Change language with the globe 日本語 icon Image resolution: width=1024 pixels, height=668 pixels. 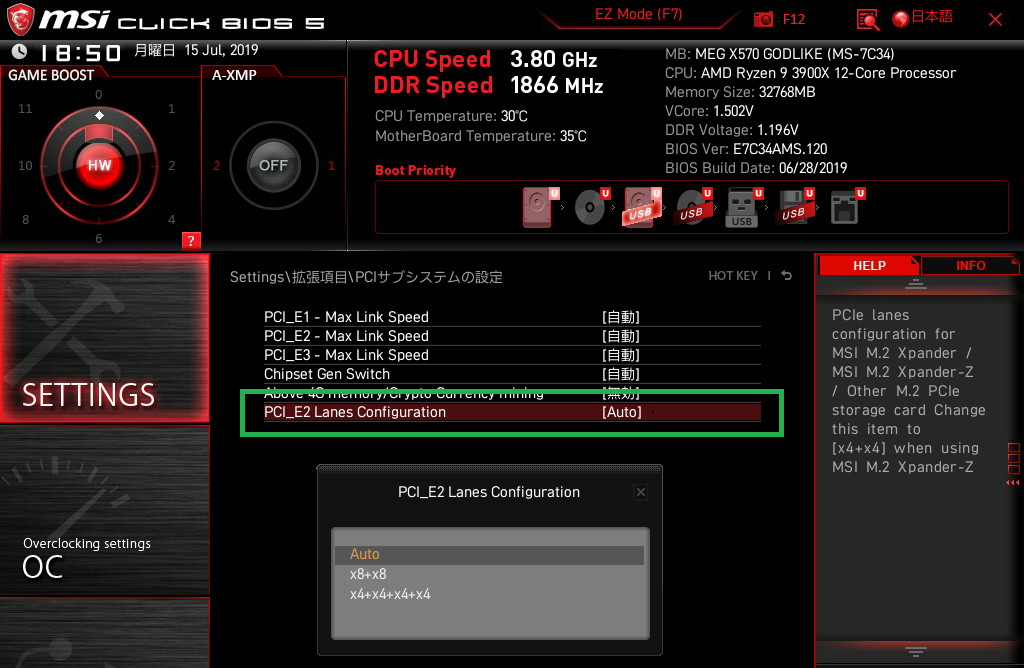point(922,18)
